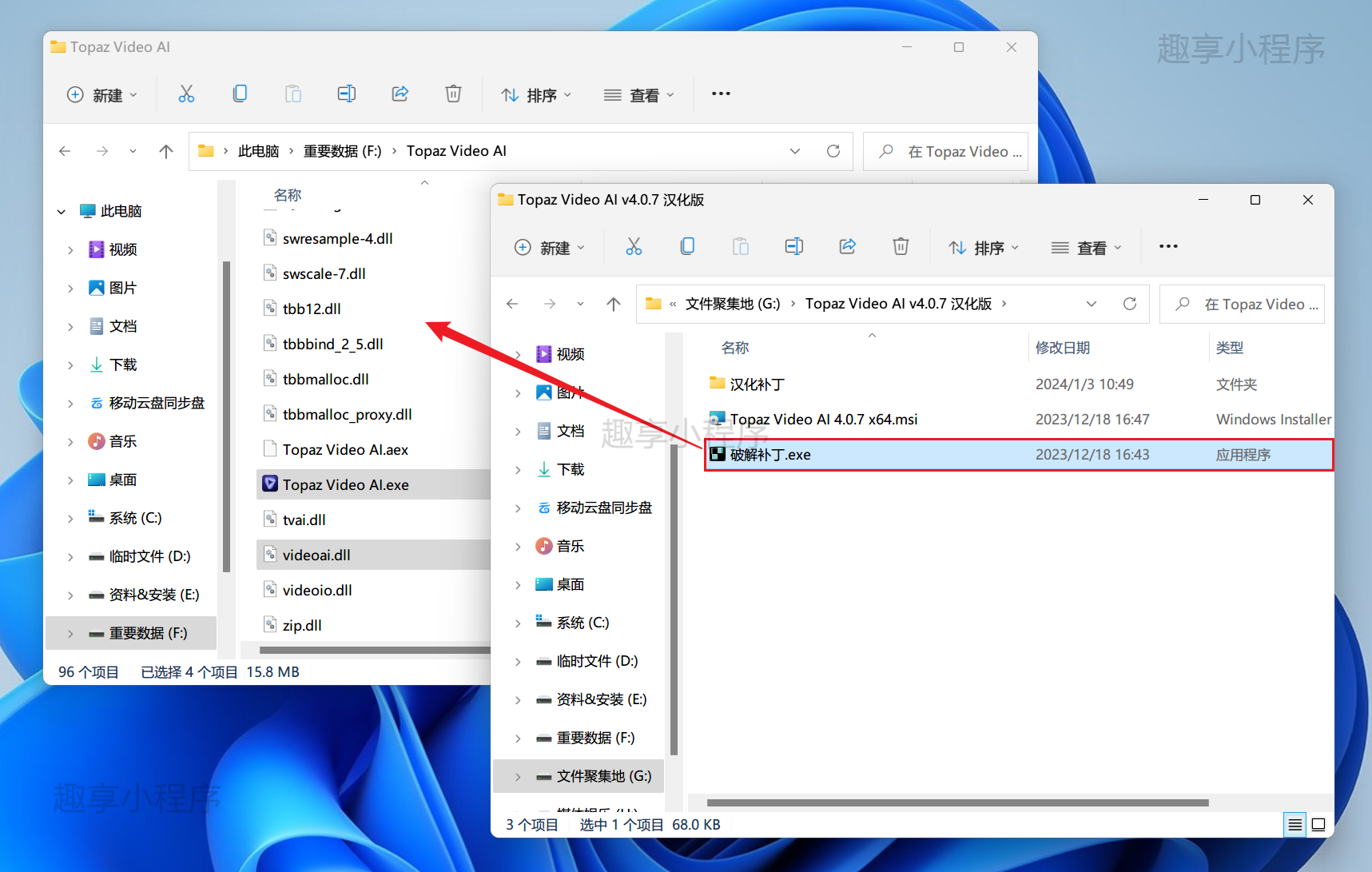Switch to details view in 汉化版 status bar
The height and width of the screenshot is (872, 1372).
(1295, 825)
